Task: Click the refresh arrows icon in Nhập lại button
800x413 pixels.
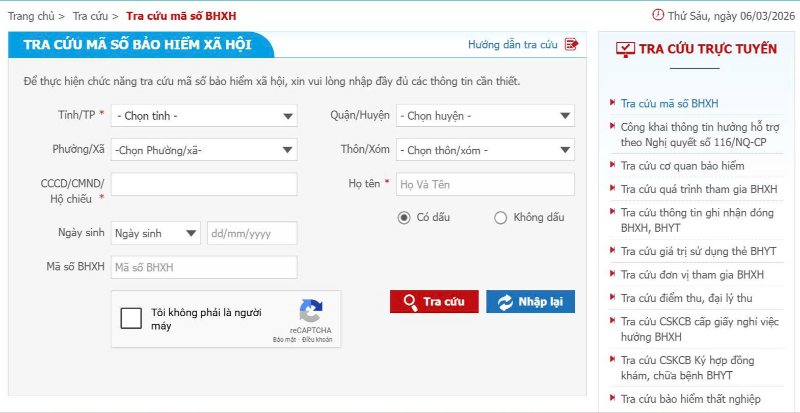Action: click(505, 302)
